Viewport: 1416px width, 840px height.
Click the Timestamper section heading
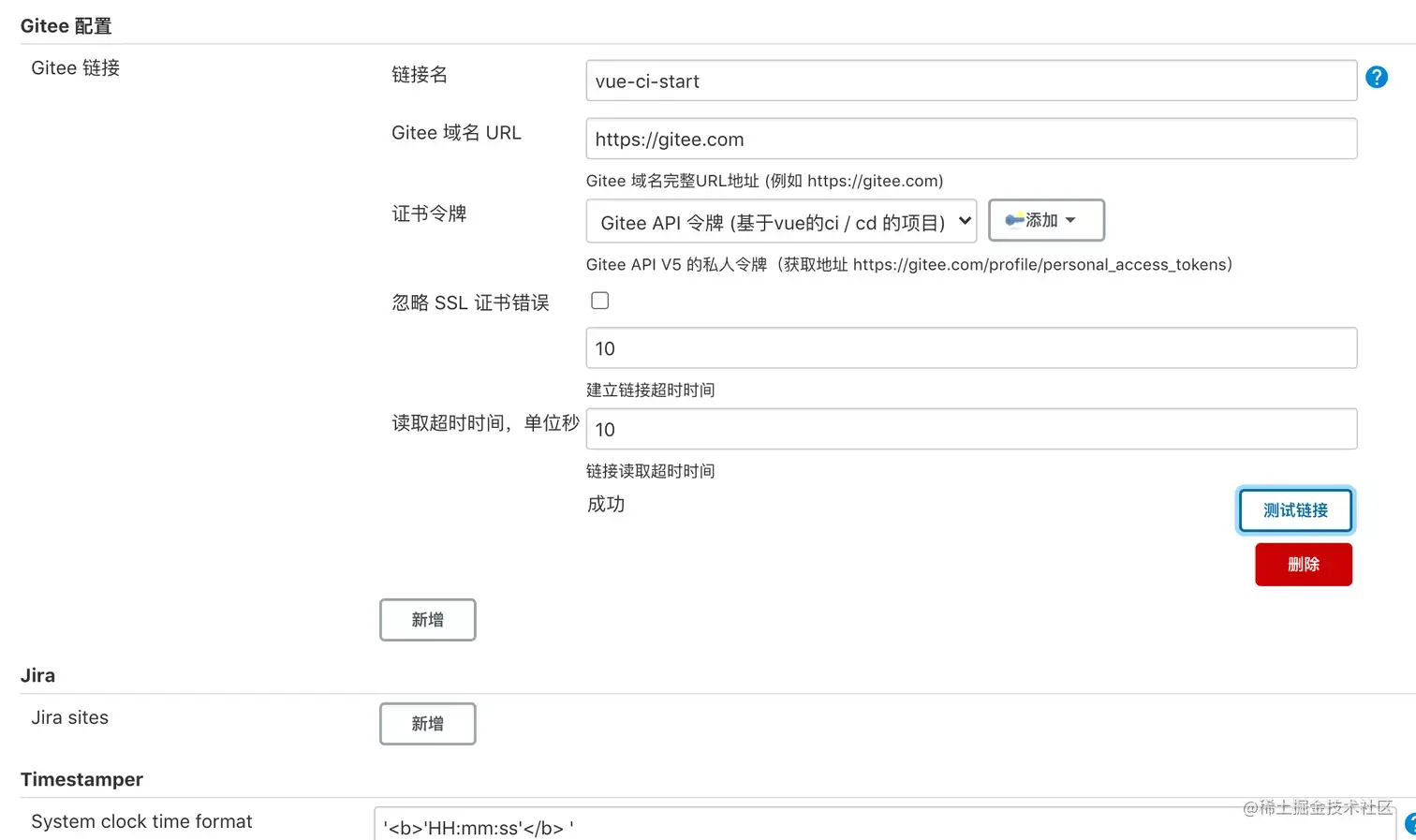coord(81,779)
